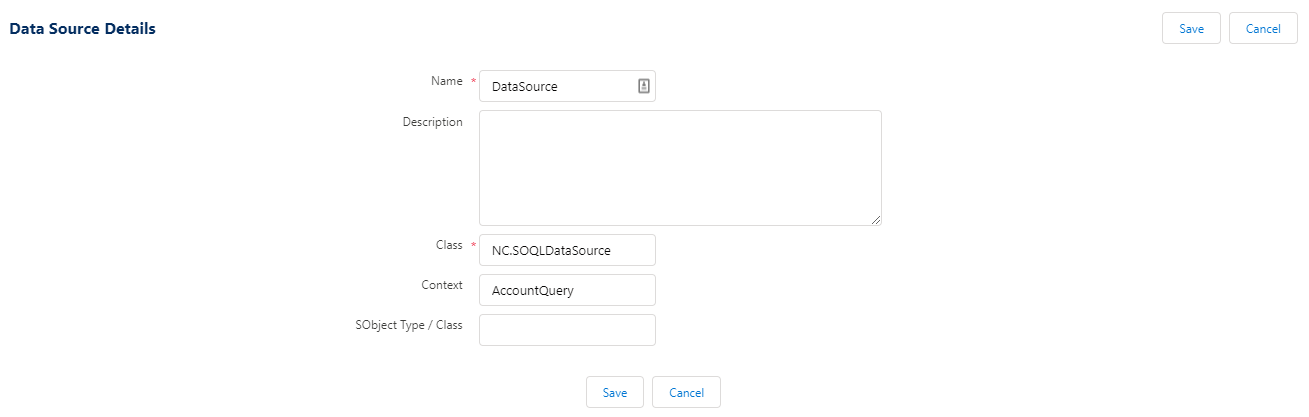
Task: Click the Name field label
Action: (446, 81)
